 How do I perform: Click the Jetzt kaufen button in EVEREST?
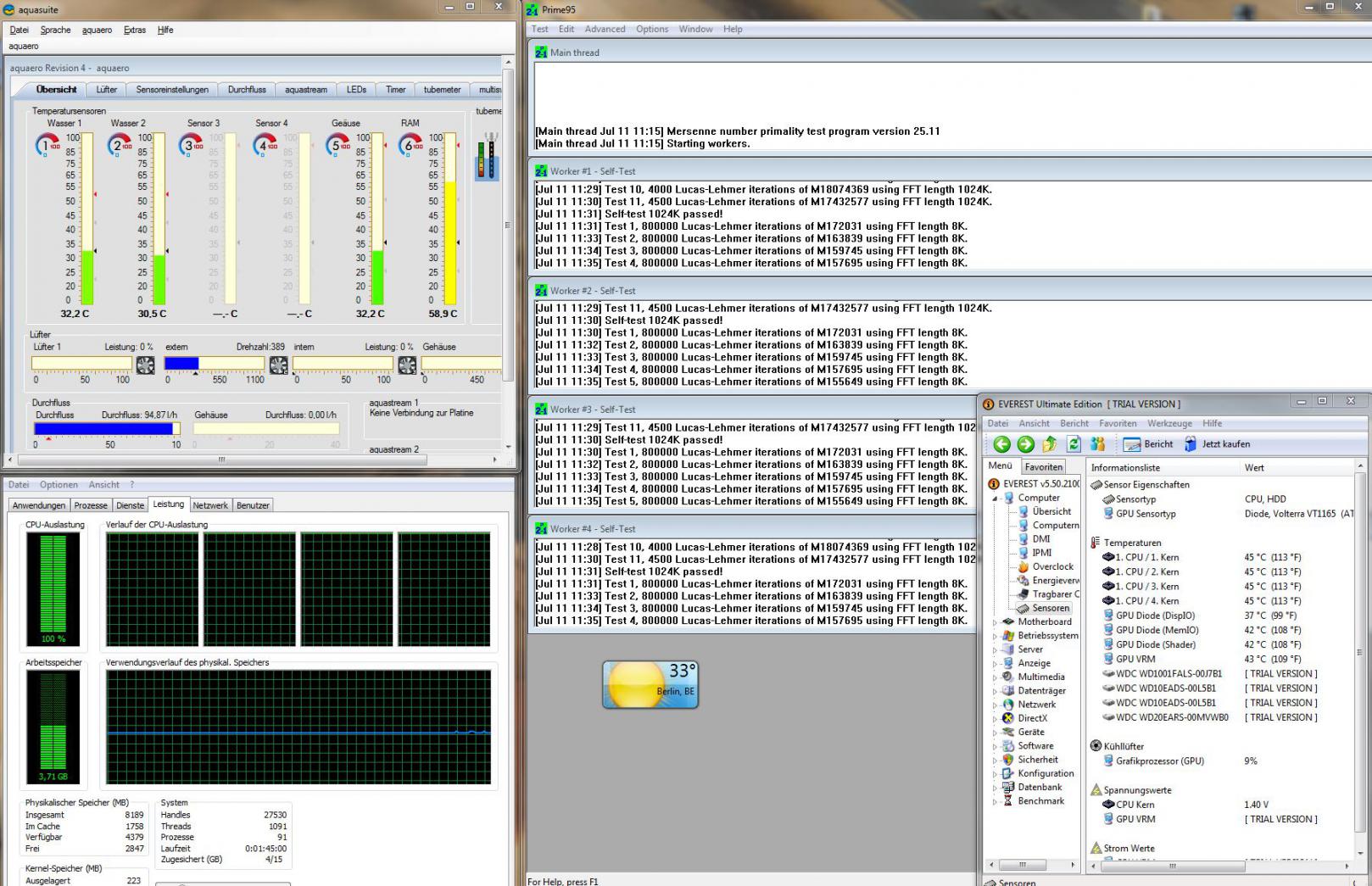[x=1217, y=444]
